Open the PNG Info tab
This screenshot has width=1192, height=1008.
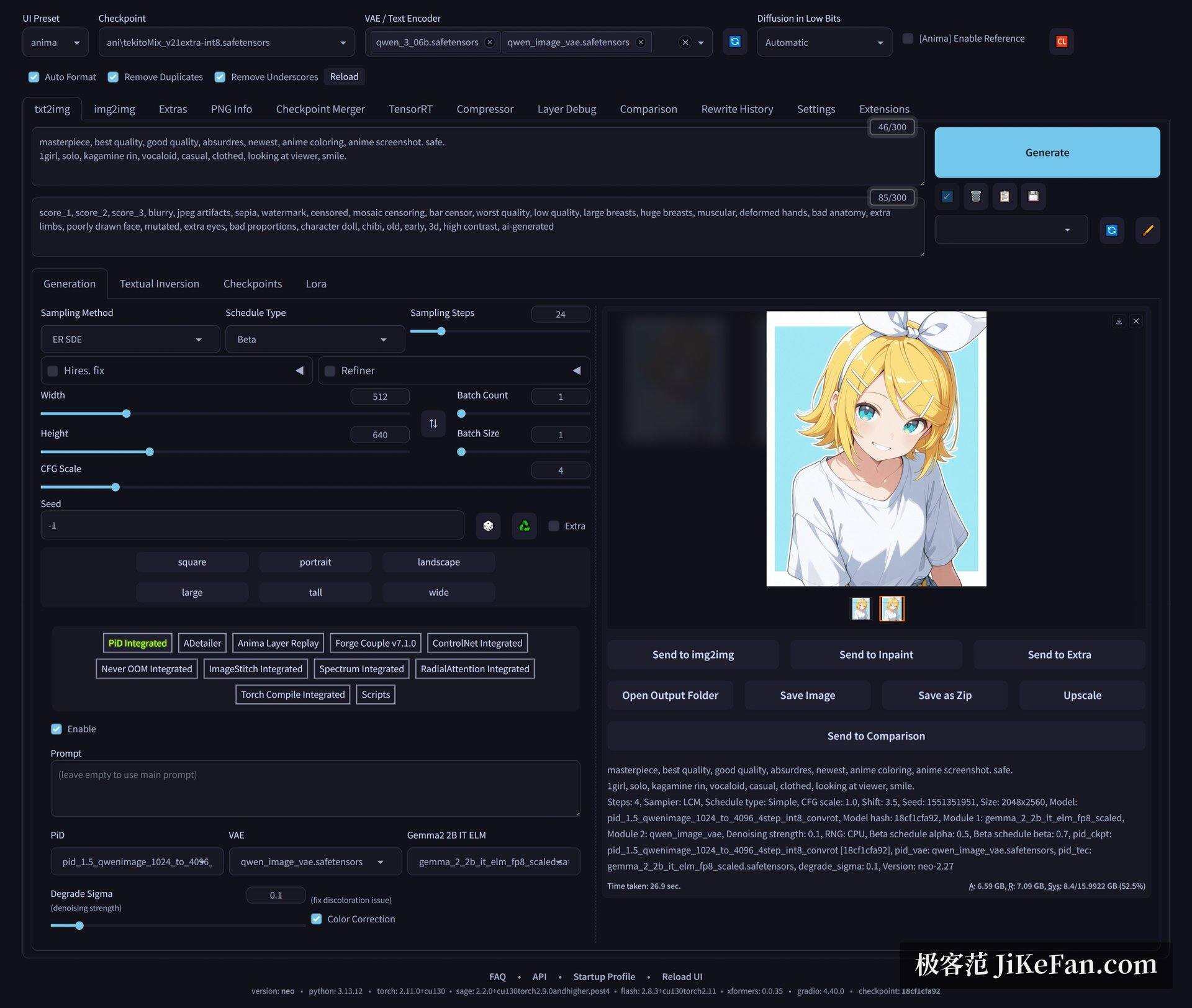click(232, 109)
